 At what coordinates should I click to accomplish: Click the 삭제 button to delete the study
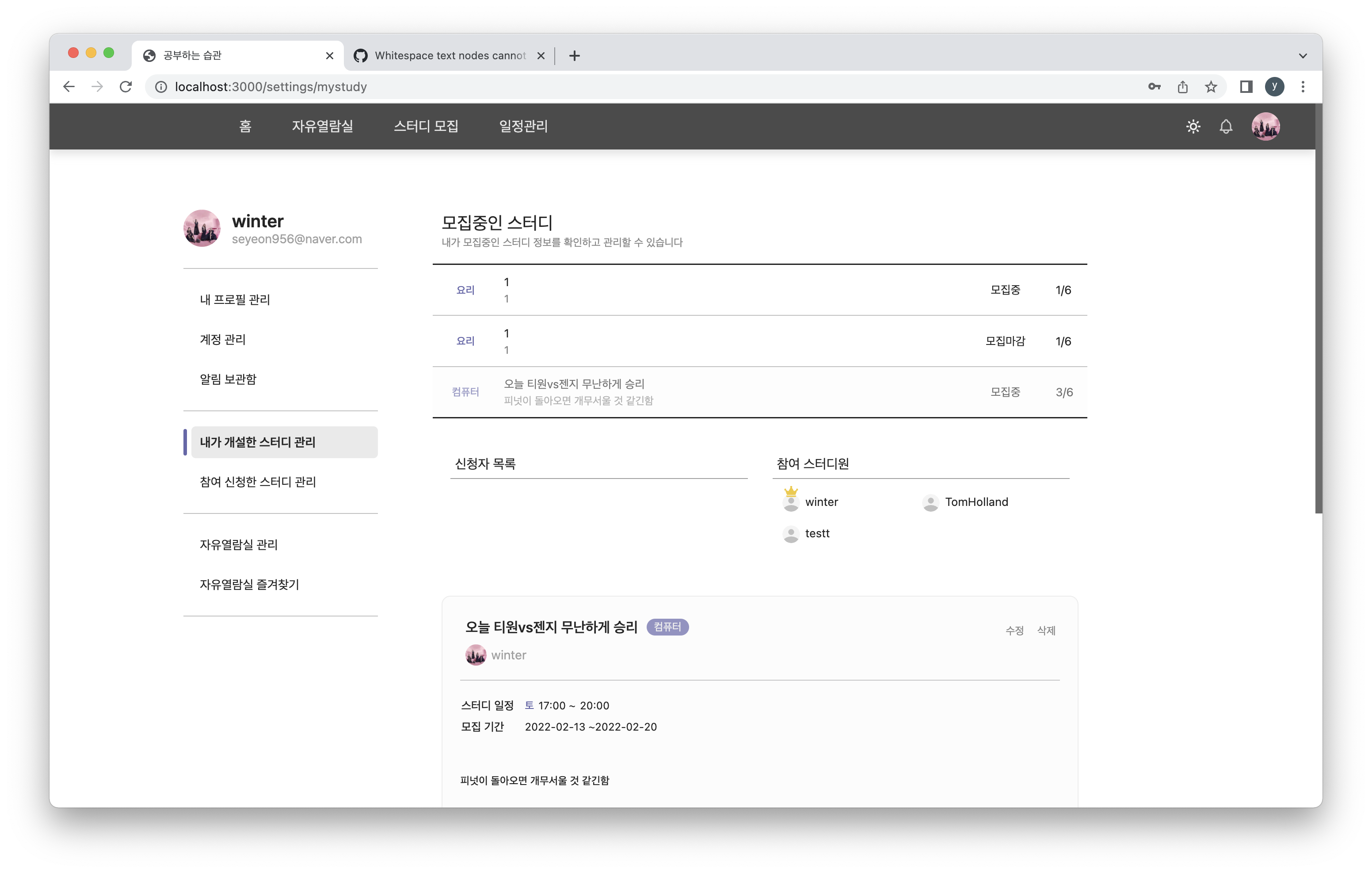[1046, 631]
